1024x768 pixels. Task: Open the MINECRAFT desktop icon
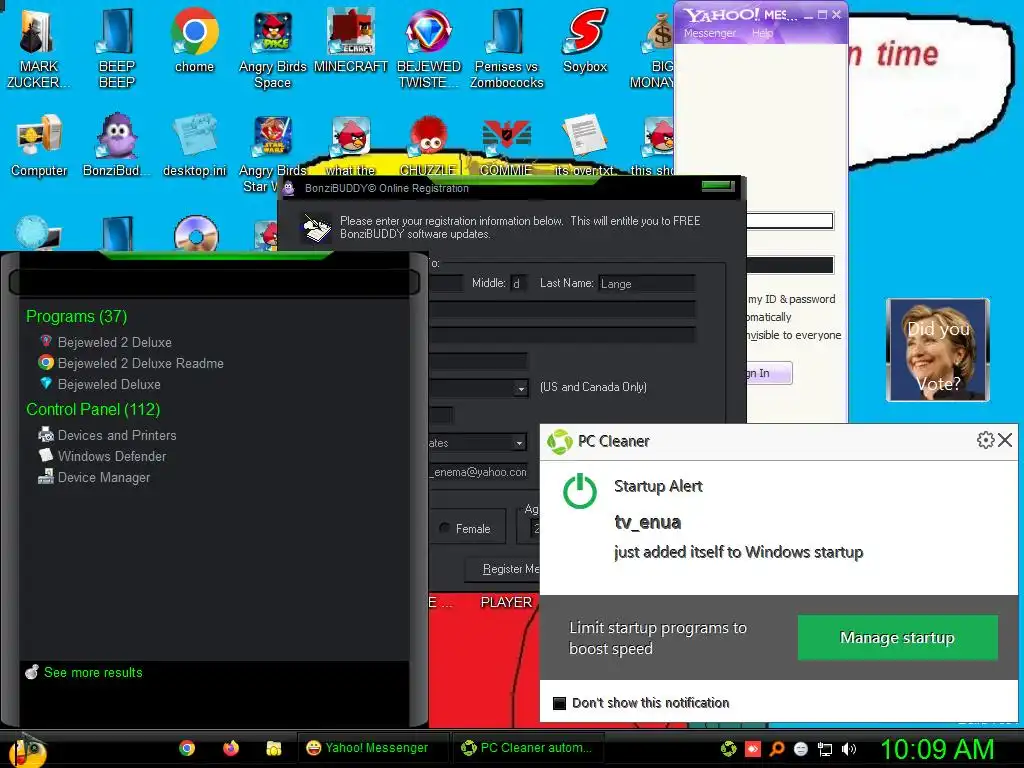click(351, 40)
